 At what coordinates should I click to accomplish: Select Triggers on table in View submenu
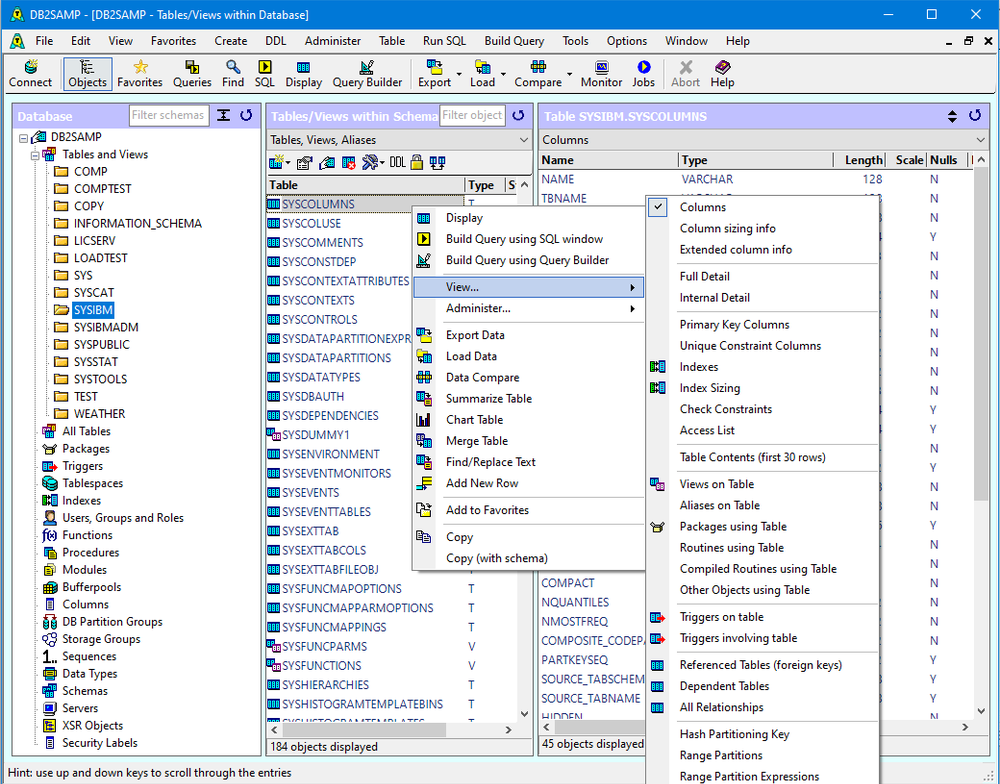tap(763, 617)
